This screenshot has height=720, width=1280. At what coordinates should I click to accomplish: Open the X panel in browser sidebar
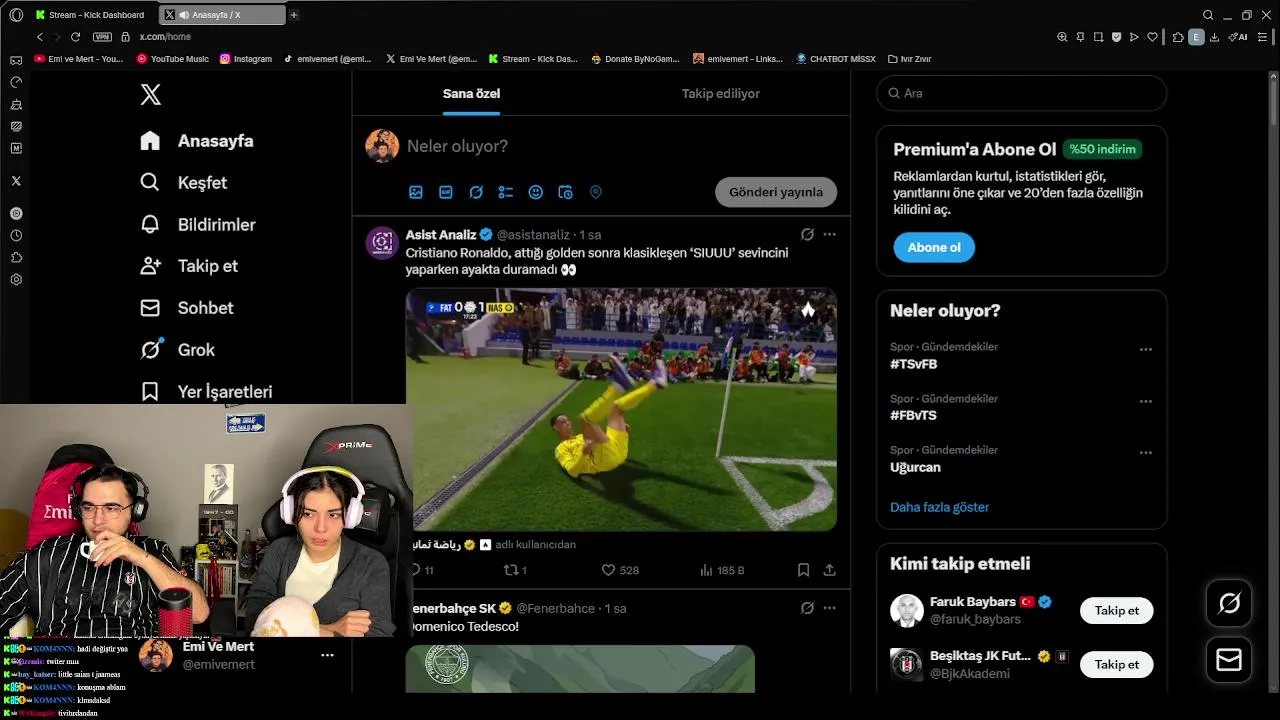click(16, 181)
